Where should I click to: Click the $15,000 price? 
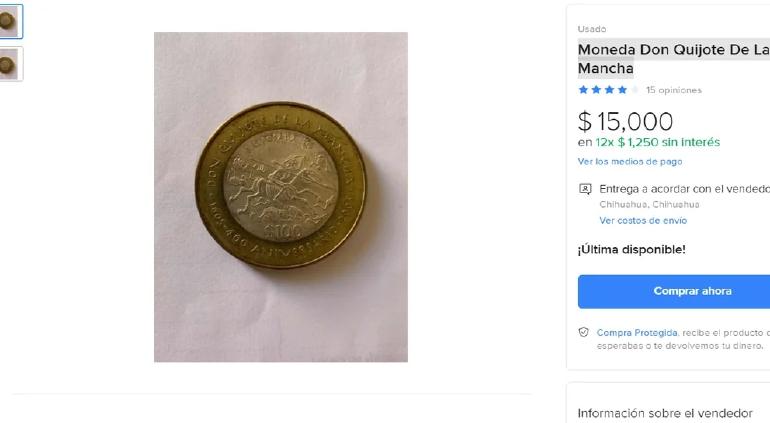[625, 122]
